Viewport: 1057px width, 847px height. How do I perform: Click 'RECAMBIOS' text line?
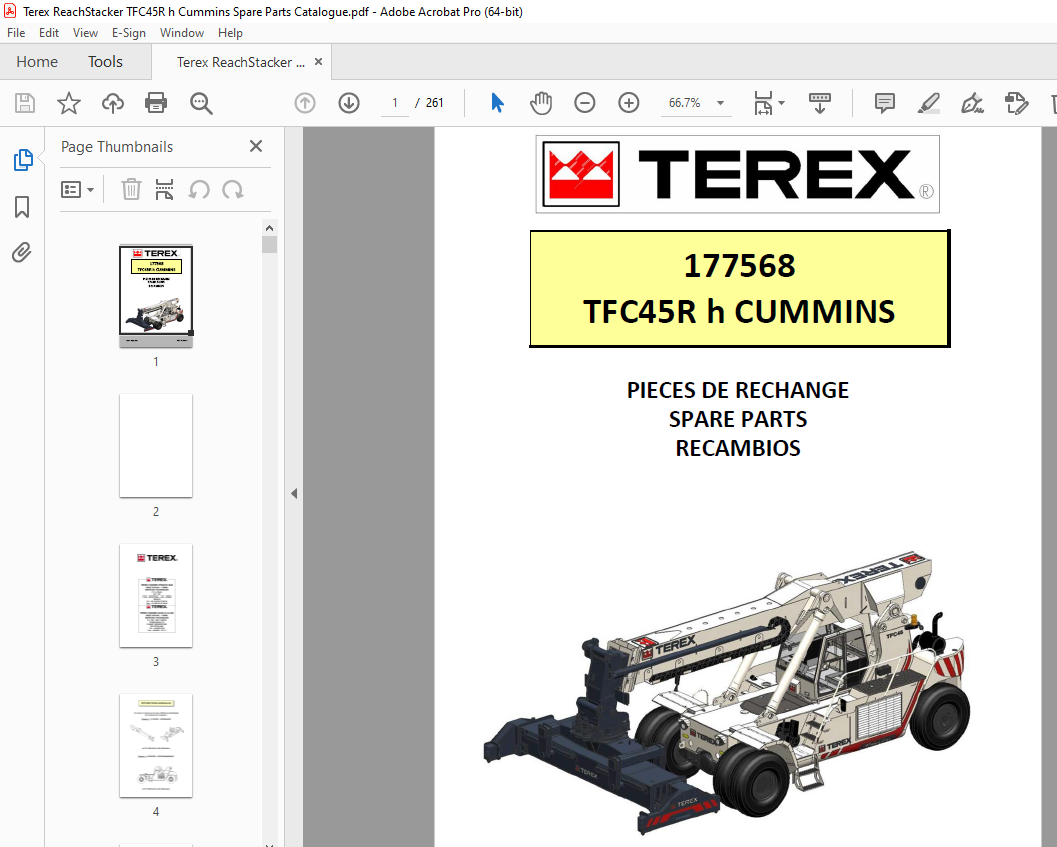[x=737, y=448]
